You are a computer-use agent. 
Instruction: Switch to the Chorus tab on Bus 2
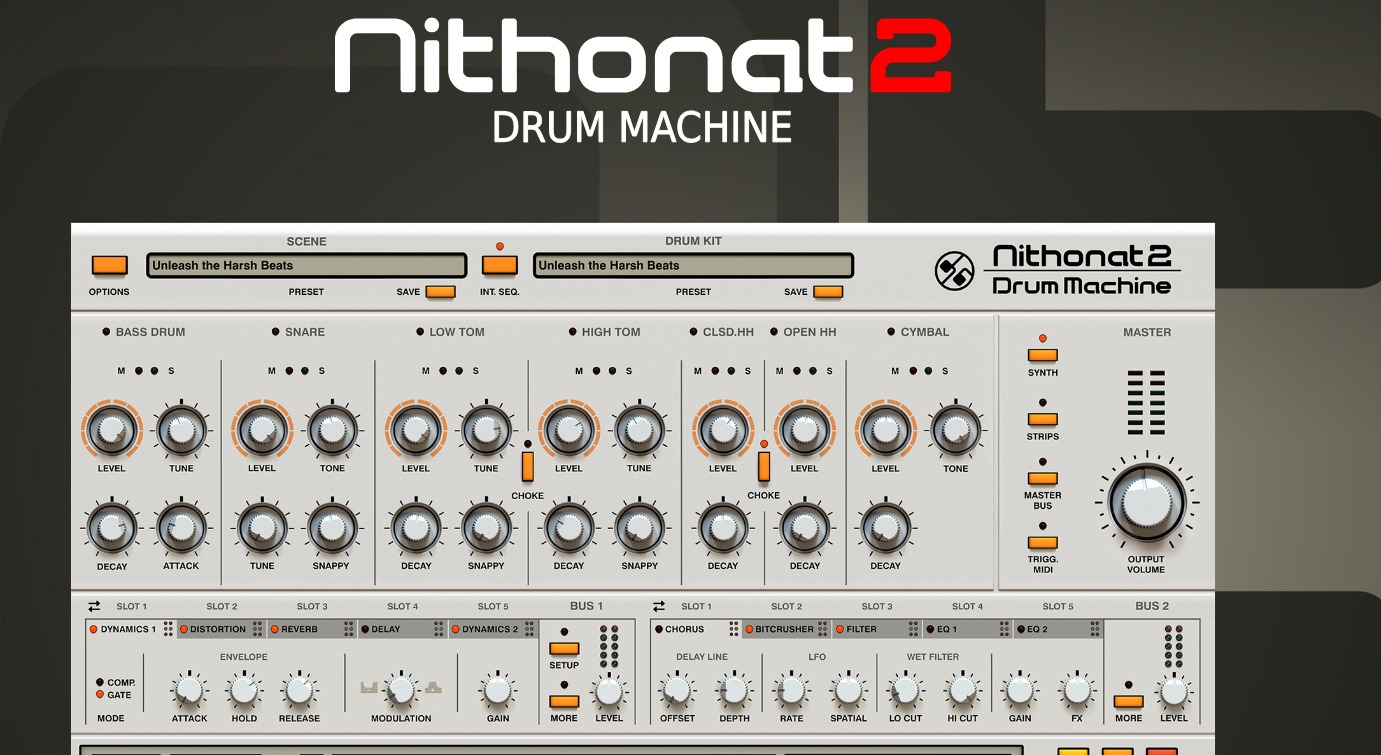pyautogui.click(x=684, y=629)
